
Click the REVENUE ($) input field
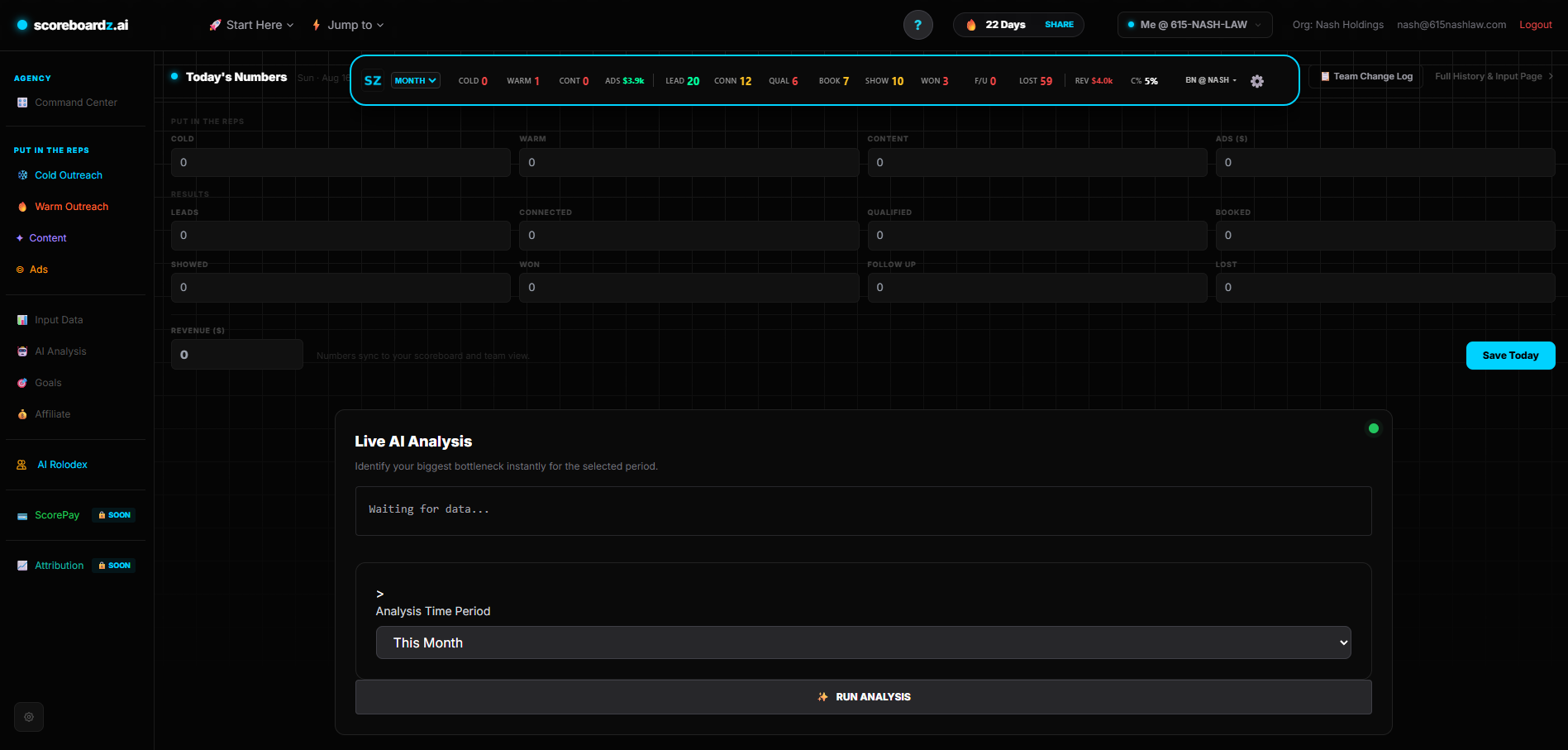pos(236,355)
